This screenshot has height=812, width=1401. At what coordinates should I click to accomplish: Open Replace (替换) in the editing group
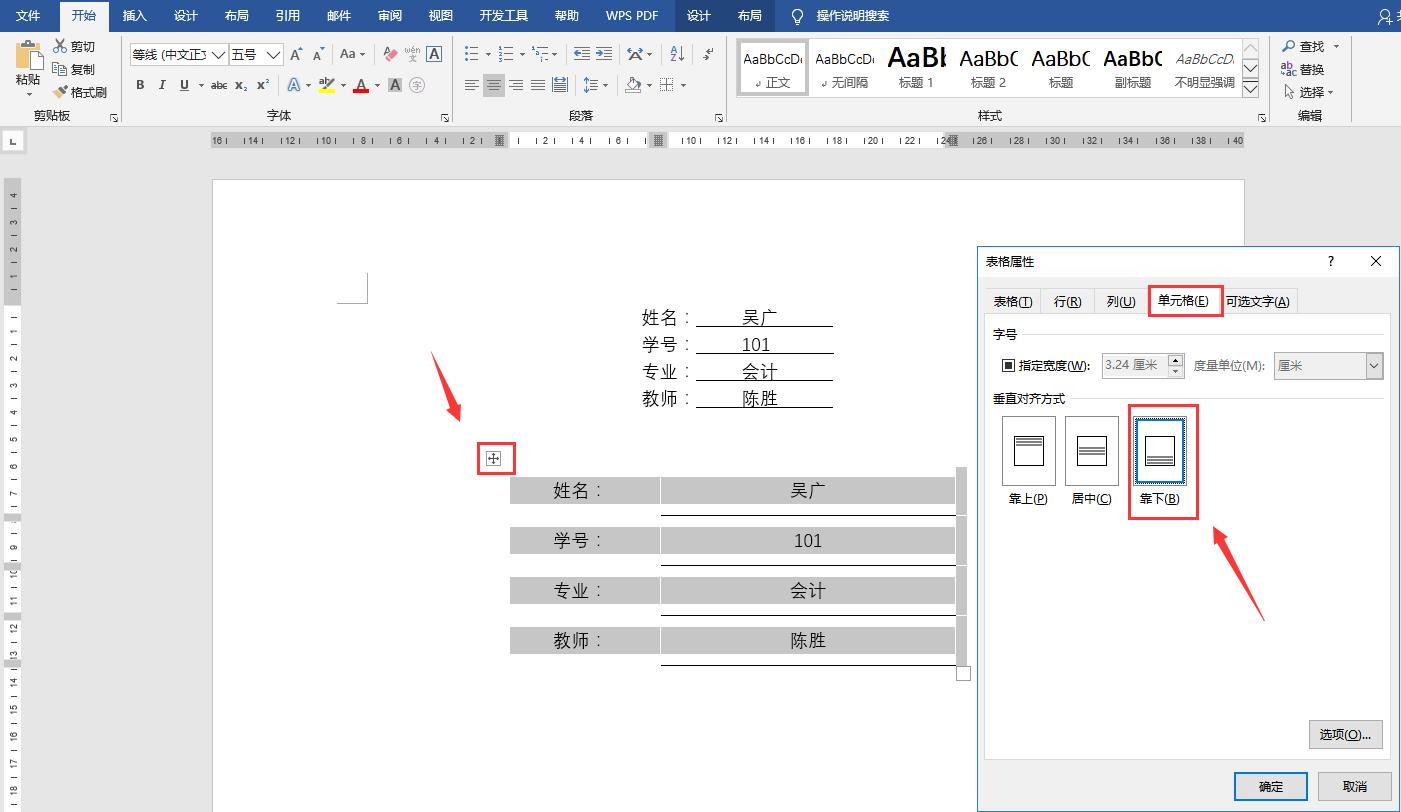point(1311,68)
